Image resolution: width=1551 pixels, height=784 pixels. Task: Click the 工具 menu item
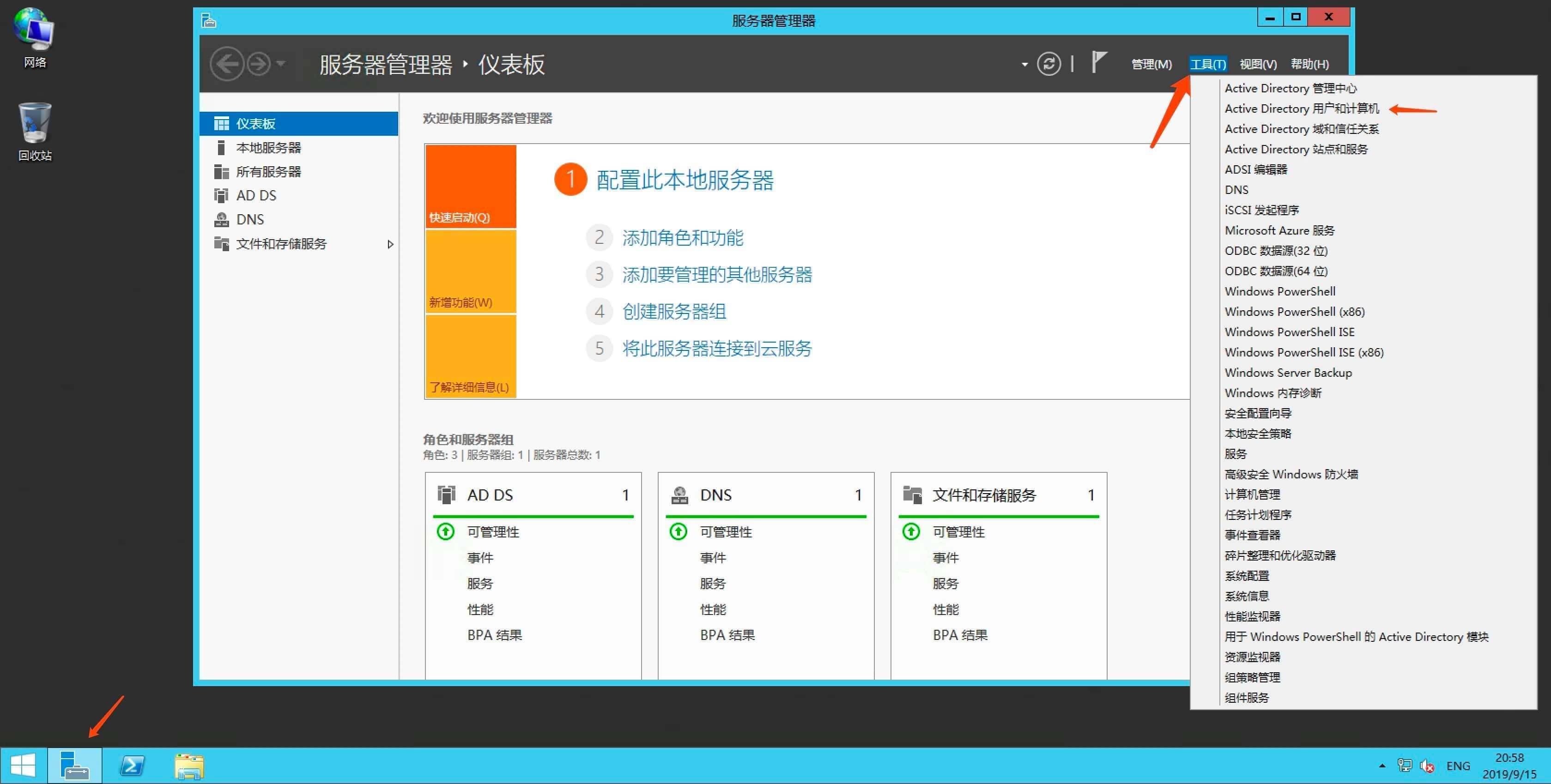tap(1207, 63)
